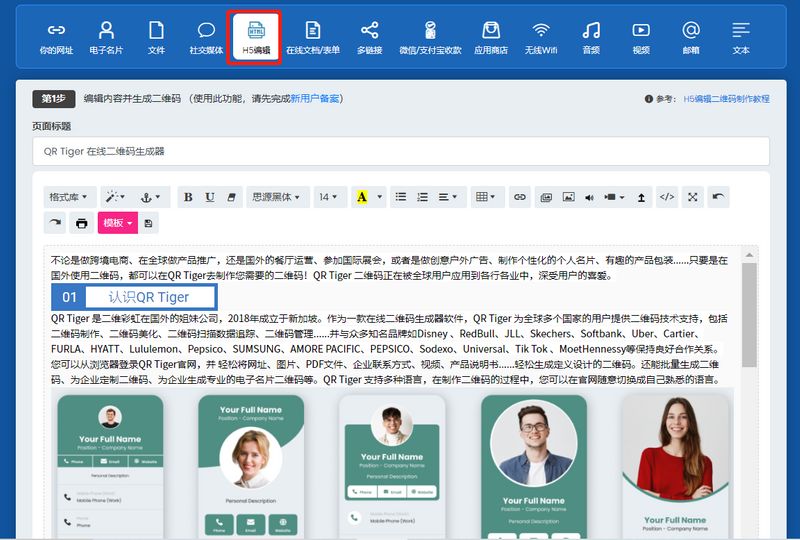Click the insert picture icon
800x540 pixels.
tap(568, 197)
